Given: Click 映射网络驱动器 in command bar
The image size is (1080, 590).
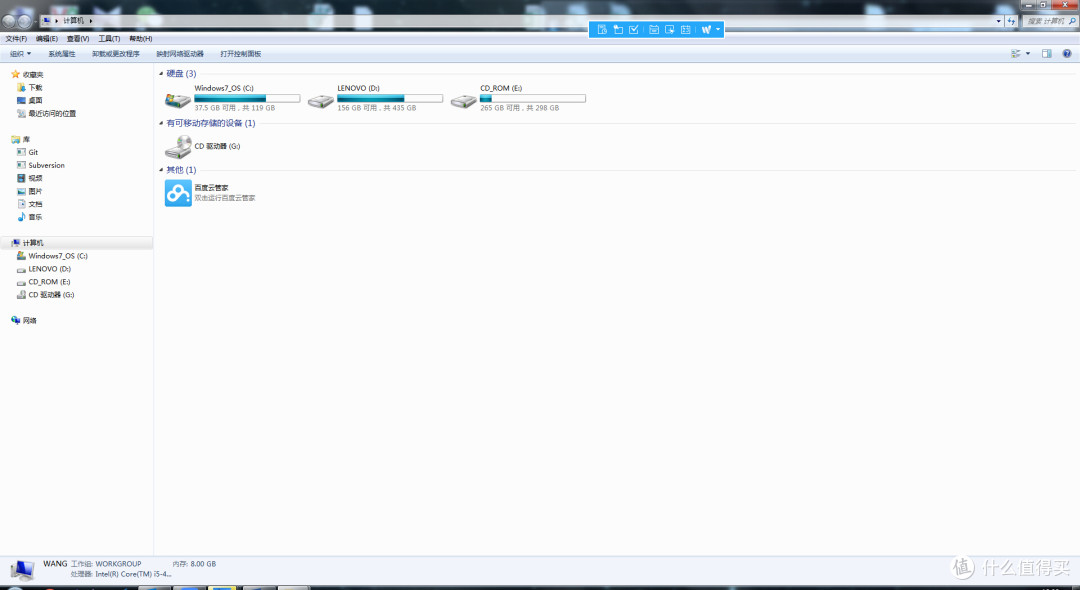Looking at the screenshot, I should click(x=180, y=54).
